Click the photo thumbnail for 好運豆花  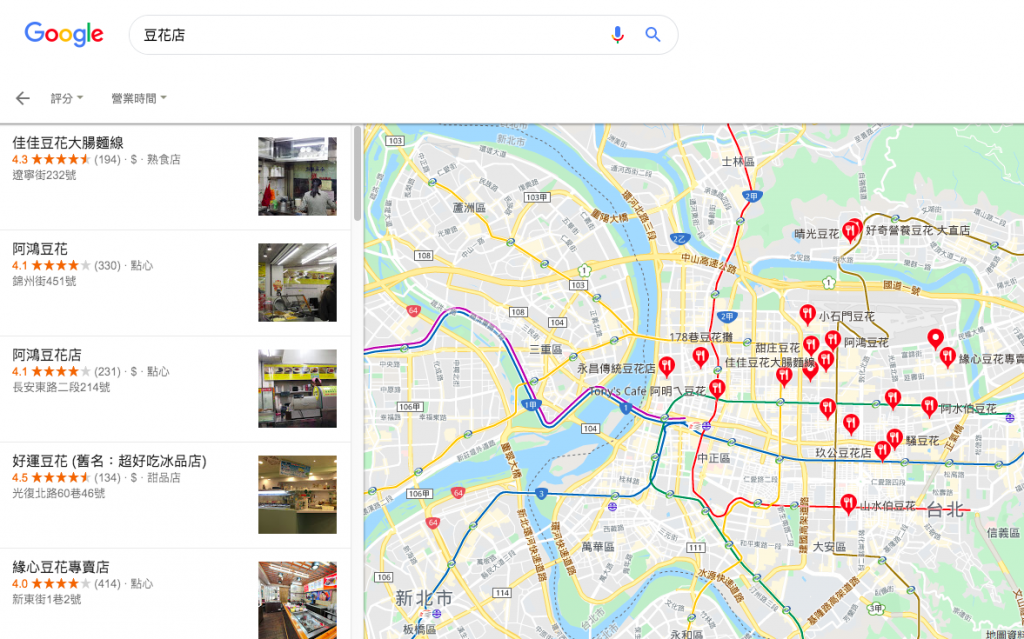pyautogui.click(x=297, y=495)
